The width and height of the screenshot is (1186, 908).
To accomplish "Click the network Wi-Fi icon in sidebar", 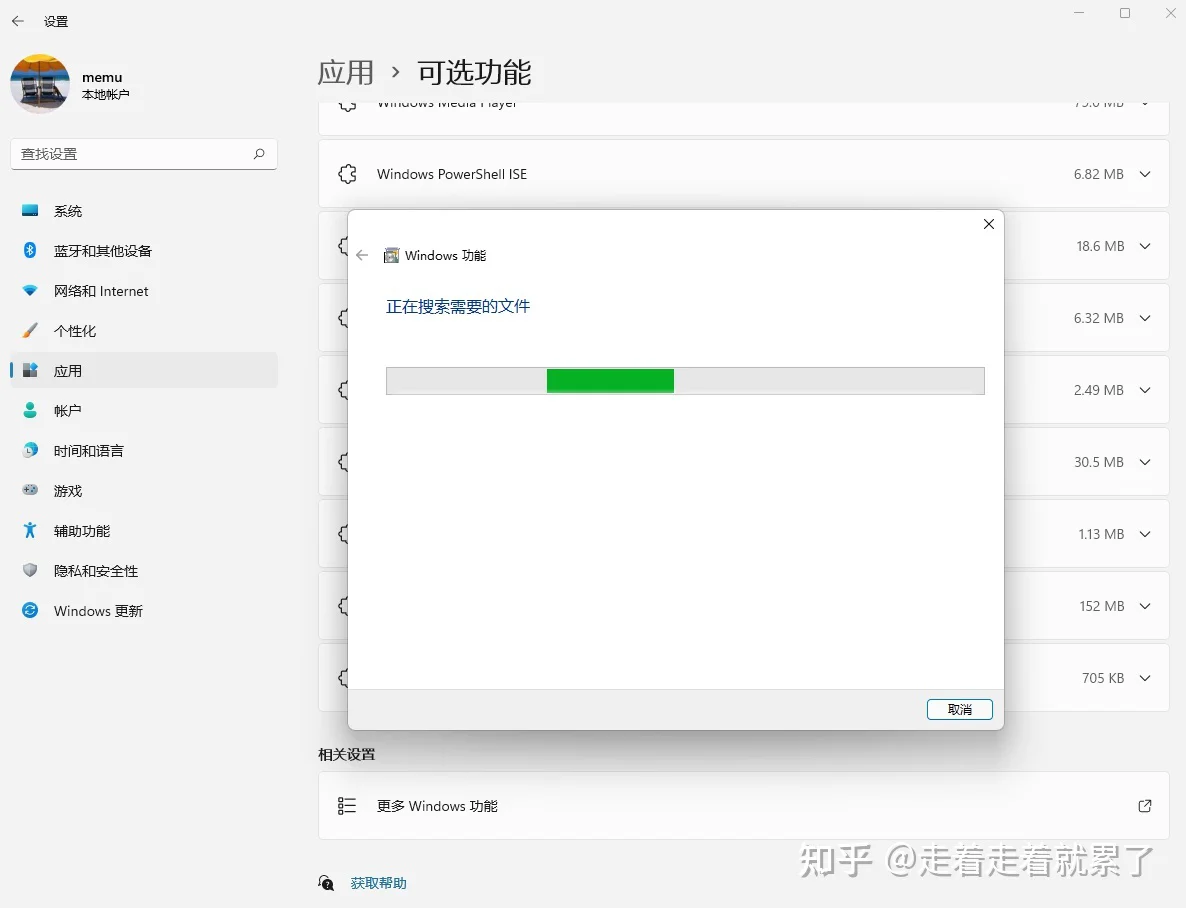I will 29,291.
